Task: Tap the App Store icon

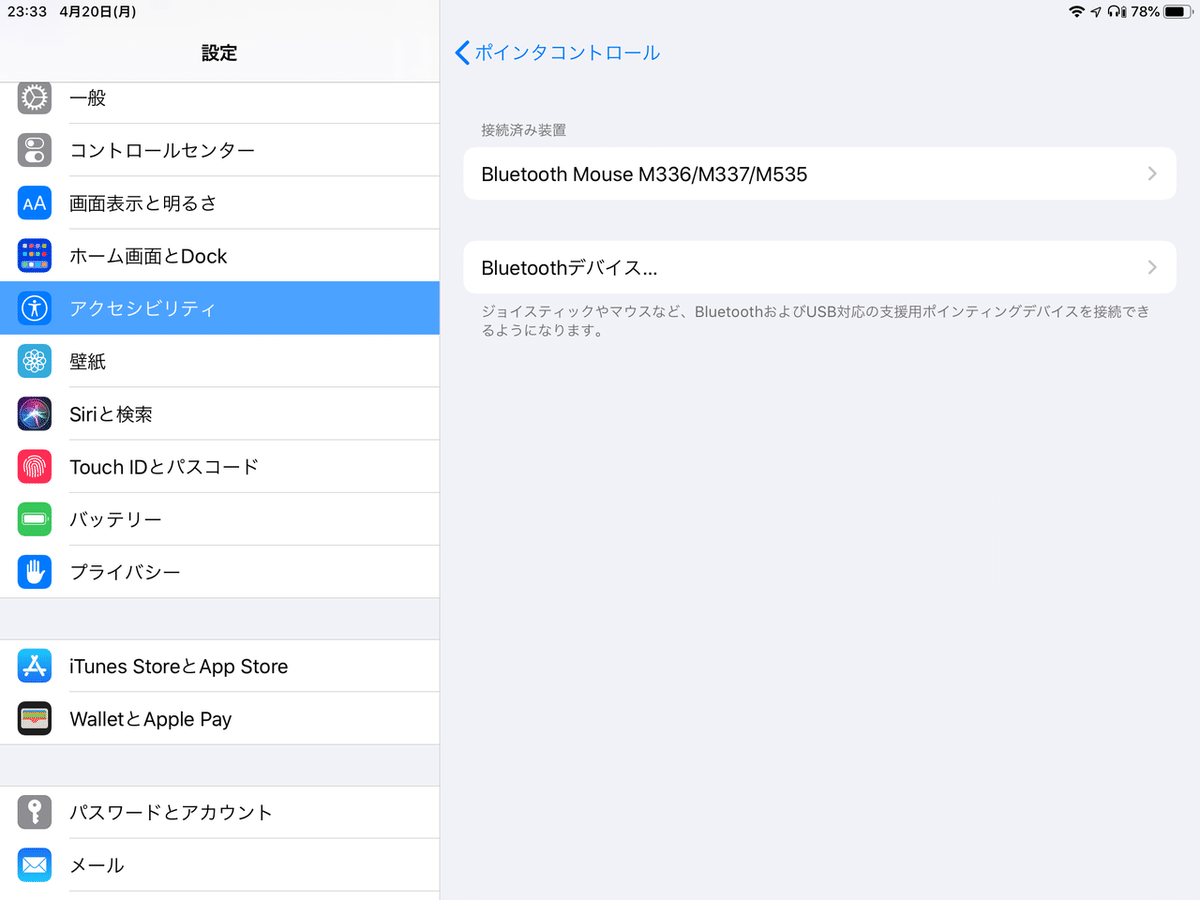Action: tap(35, 666)
